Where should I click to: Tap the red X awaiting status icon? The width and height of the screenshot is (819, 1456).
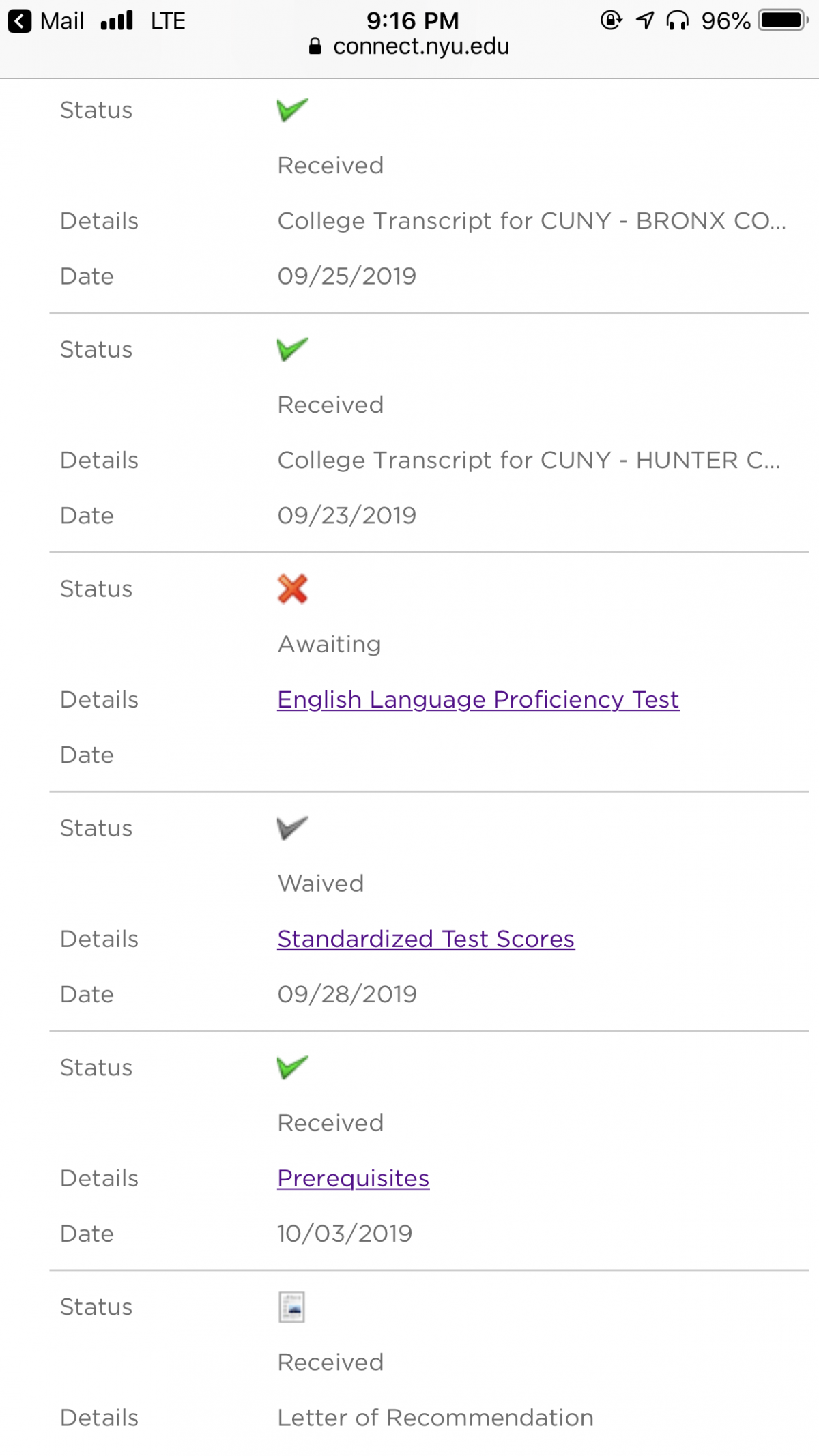[293, 589]
